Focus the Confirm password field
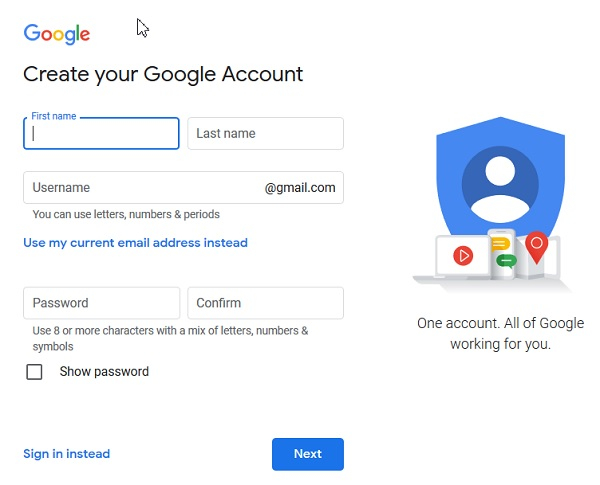Image resolution: width=600 pixels, height=485 pixels. pyautogui.click(x=265, y=303)
